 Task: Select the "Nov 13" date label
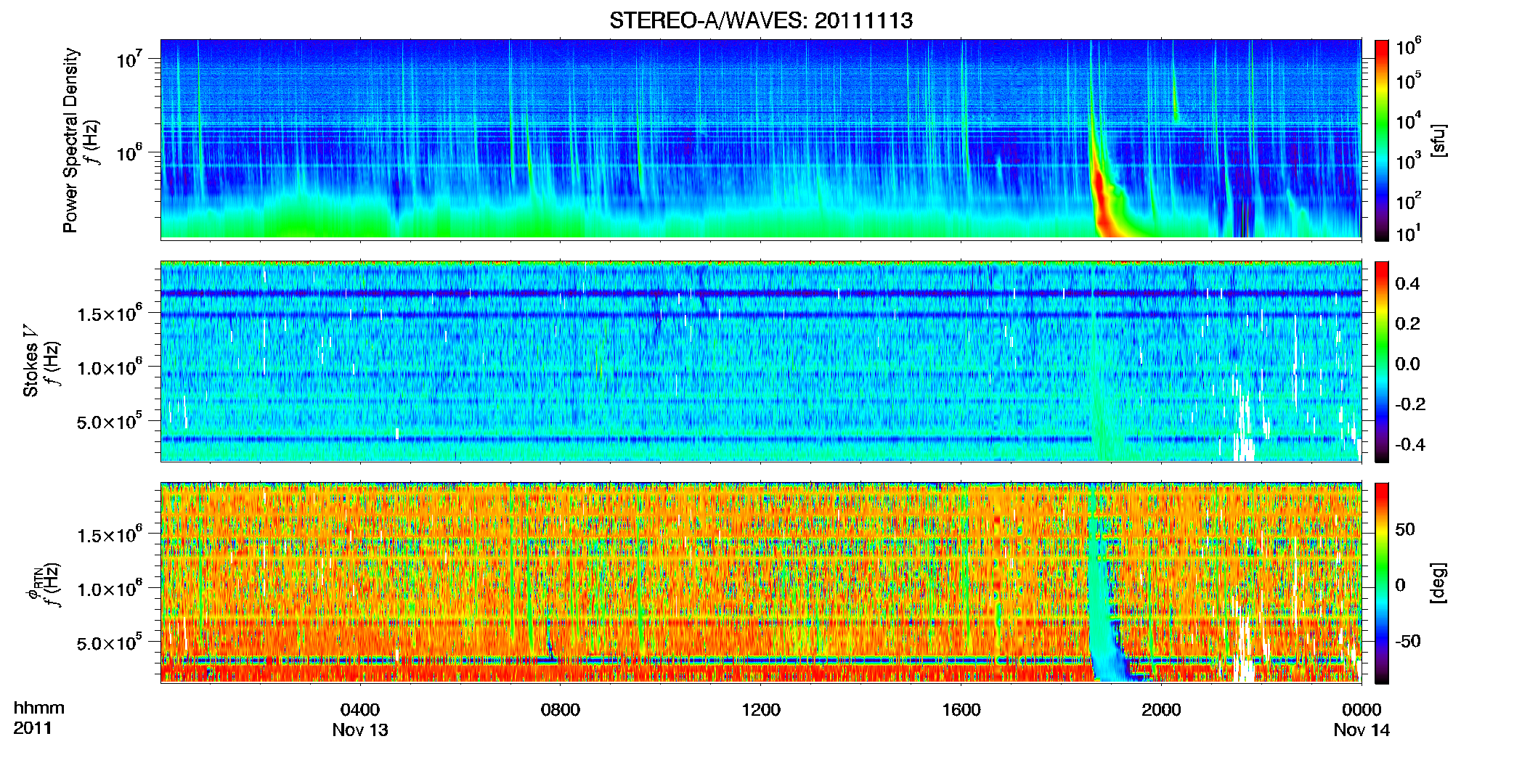point(360,730)
